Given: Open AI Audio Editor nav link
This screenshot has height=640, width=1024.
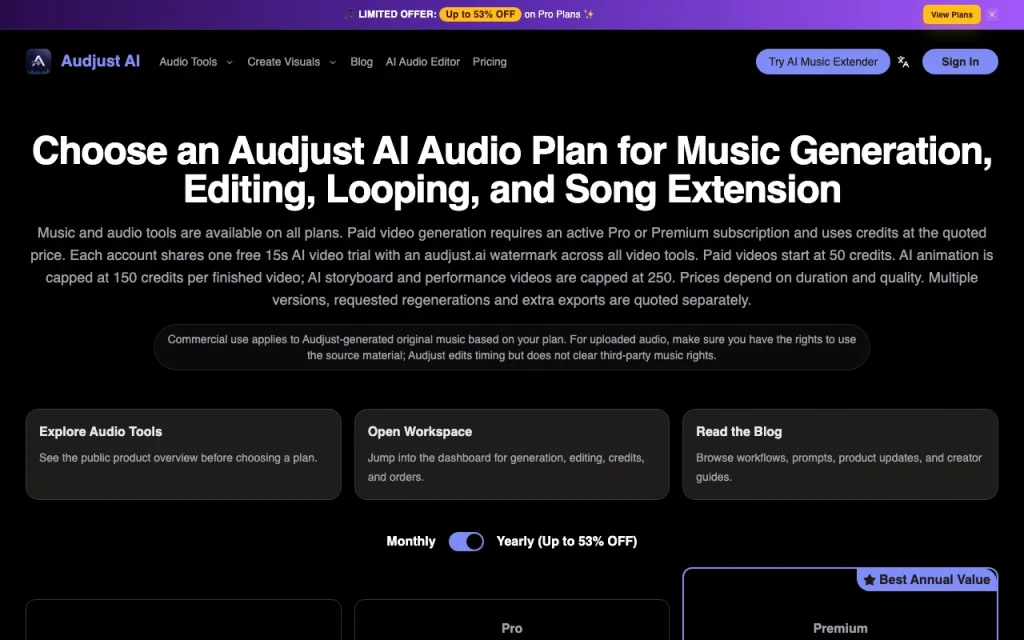Looking at the screenshot, I should coord(423,61).
